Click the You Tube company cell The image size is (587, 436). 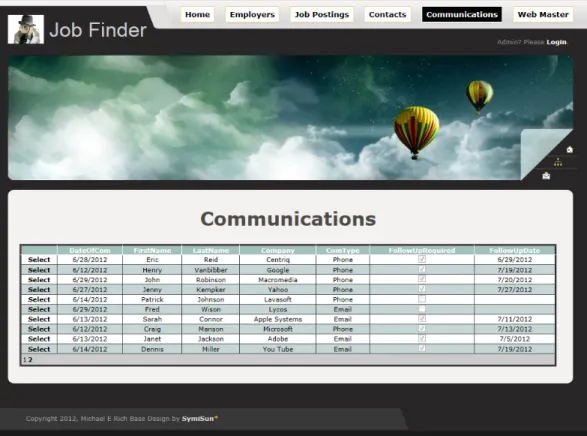tap(278, 349)
